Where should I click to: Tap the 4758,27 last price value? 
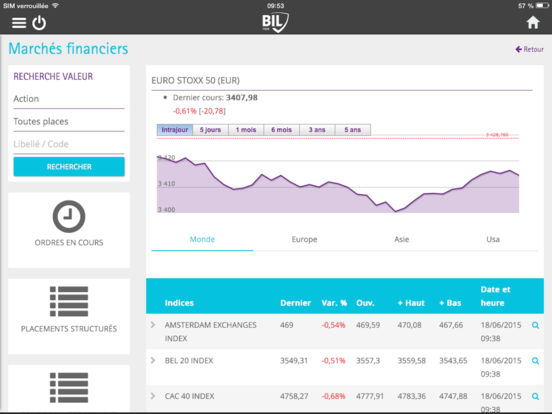(294, 396)
